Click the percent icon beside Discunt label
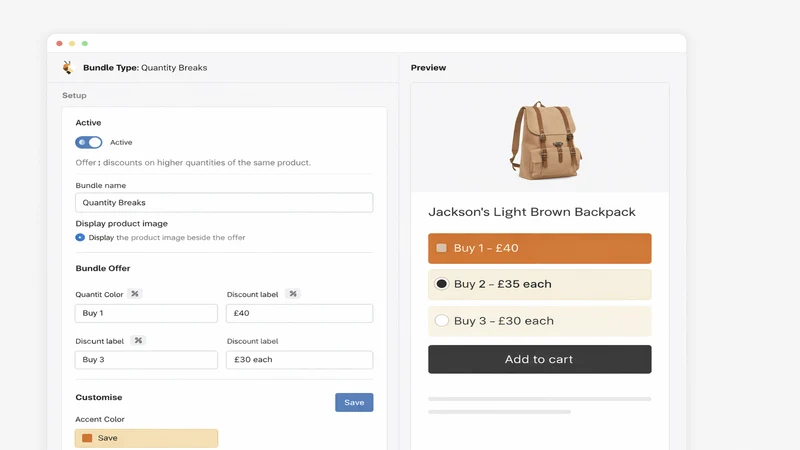800x450 pixels. click(x=138, y=340)
